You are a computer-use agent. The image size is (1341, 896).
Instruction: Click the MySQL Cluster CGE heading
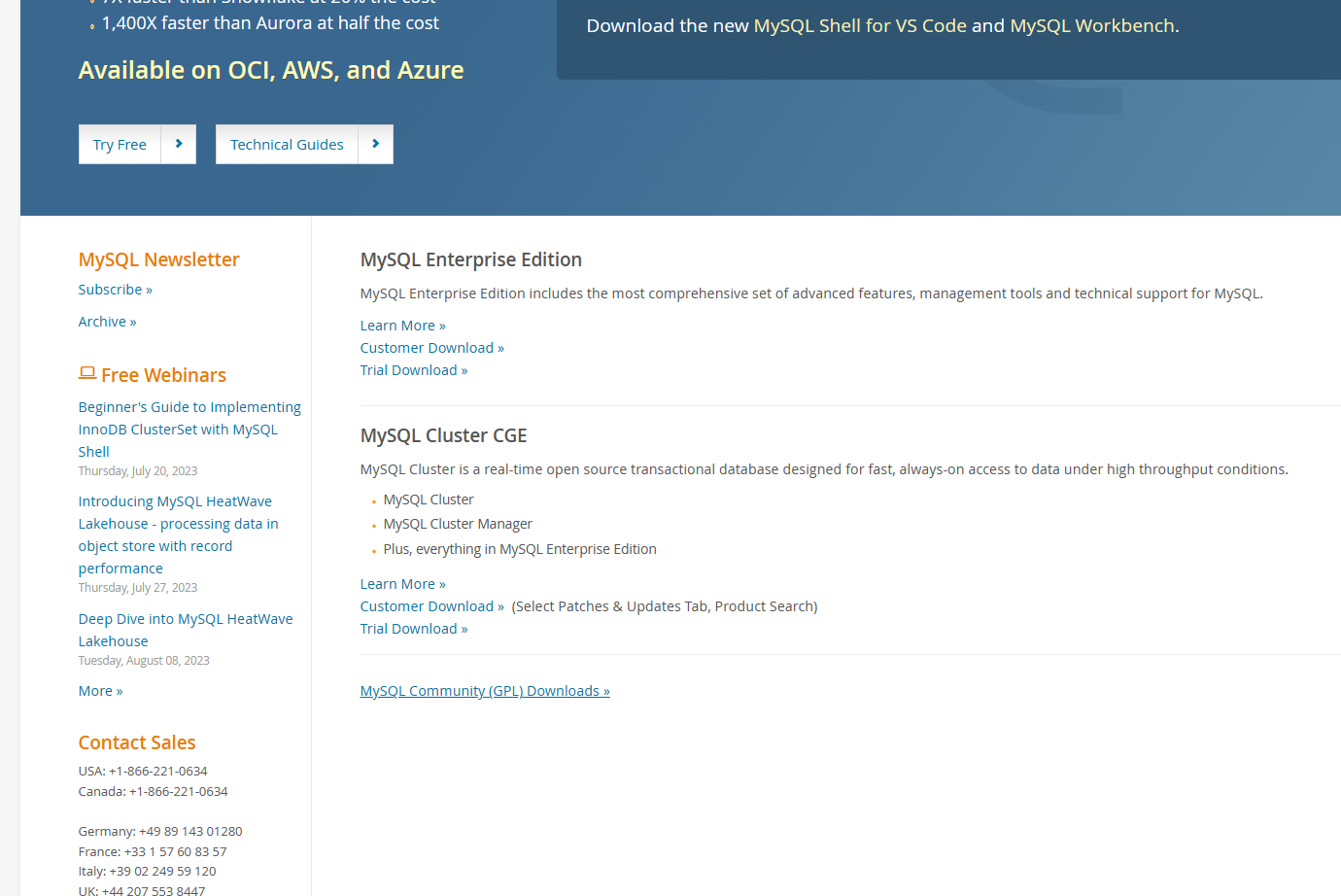click(x=444, y=435)
